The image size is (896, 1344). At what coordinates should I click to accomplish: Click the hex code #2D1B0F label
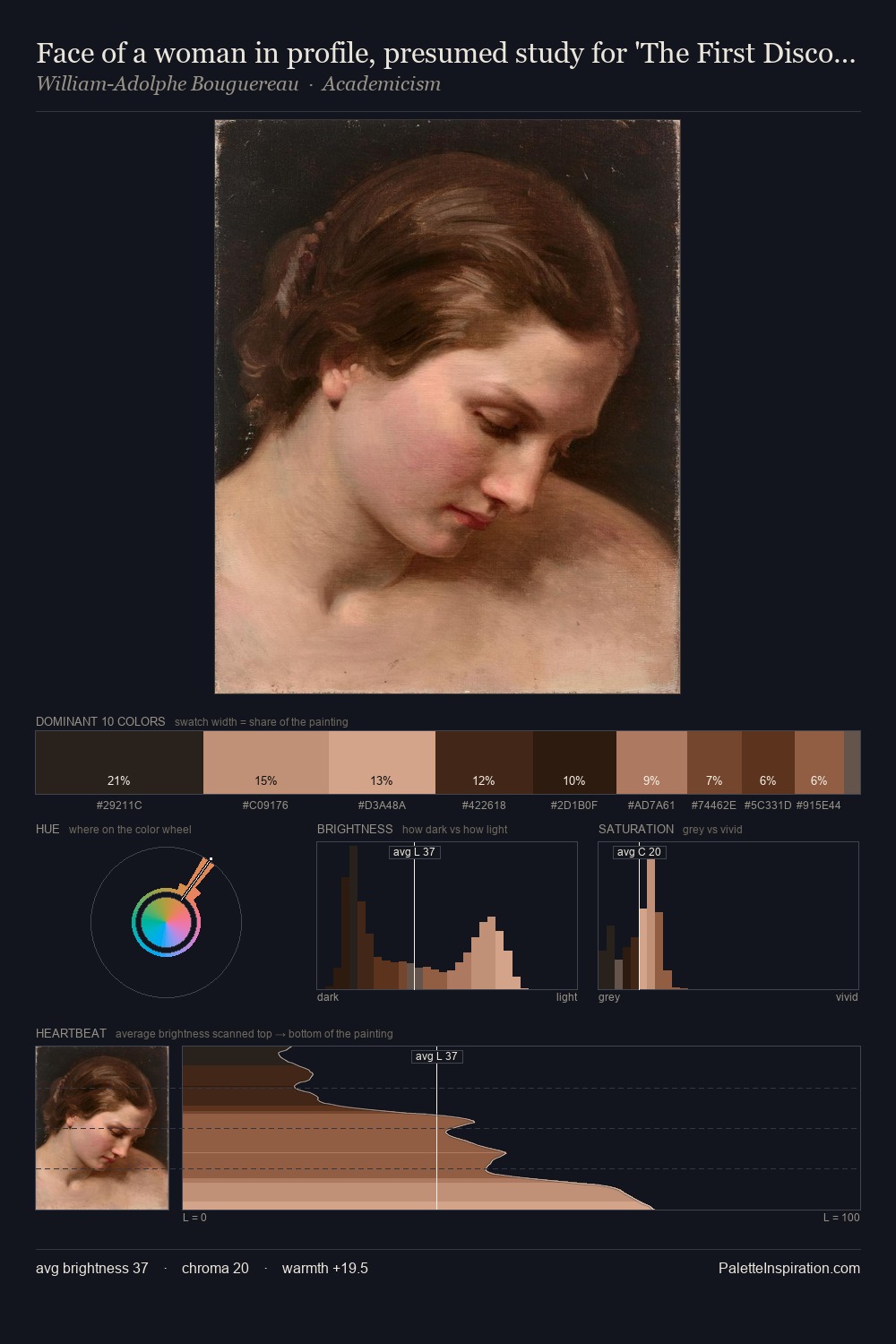pos(574,806)
